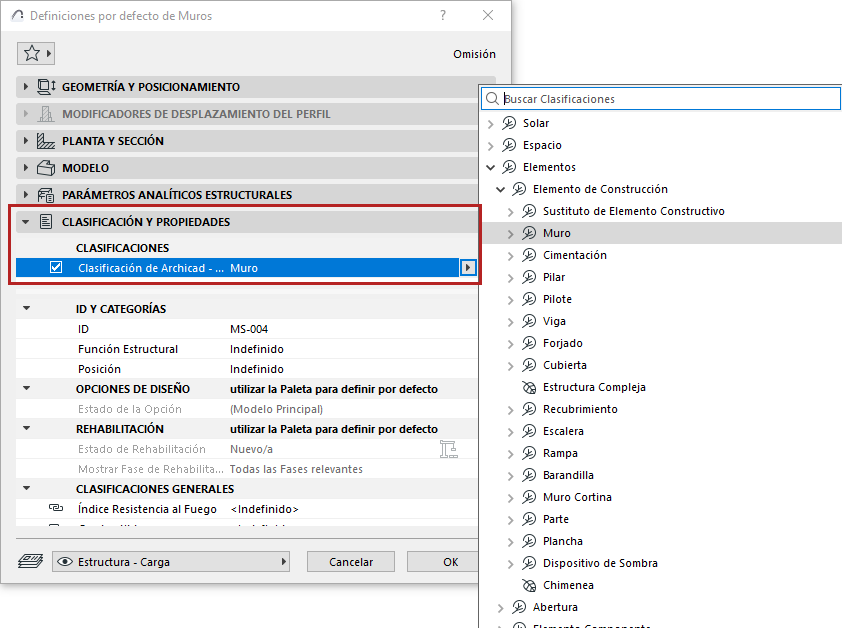This screenshot has height=628, width=842.
Task: Click the help question mark in title bar
Action: pos(443,16)
